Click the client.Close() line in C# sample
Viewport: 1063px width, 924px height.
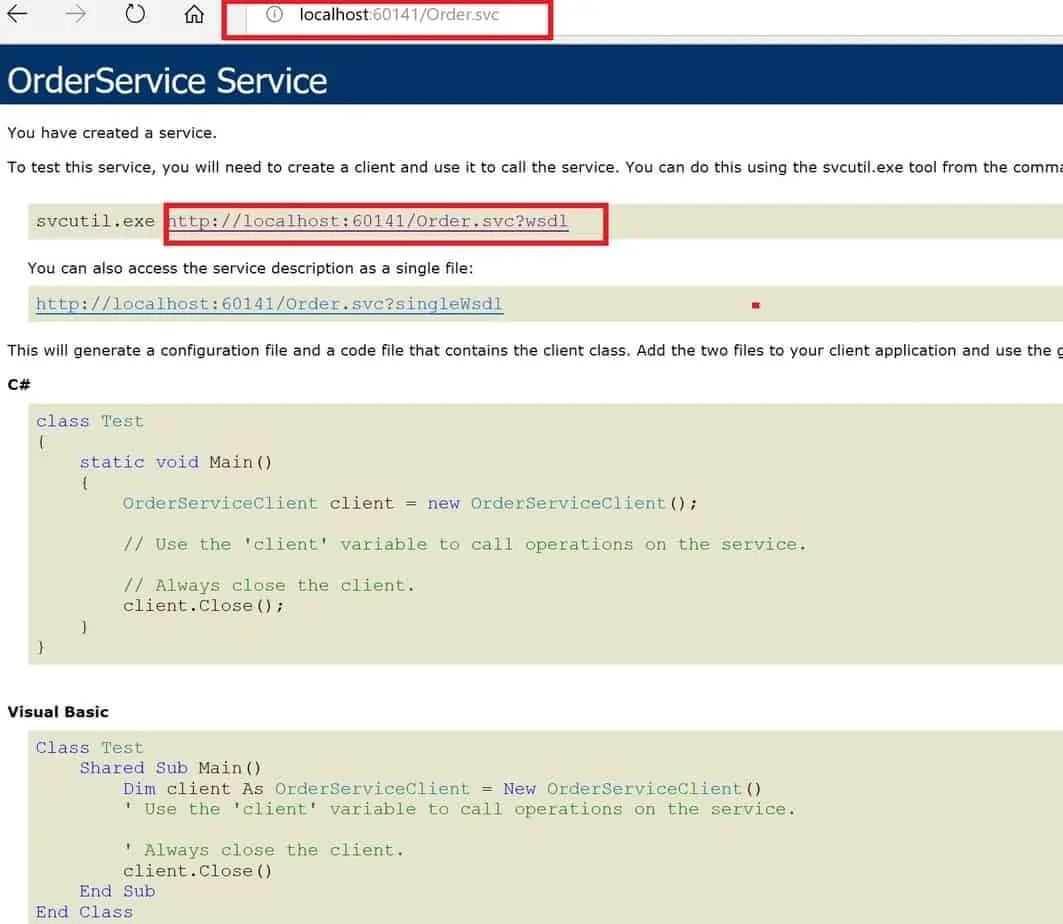coord(204,605)
